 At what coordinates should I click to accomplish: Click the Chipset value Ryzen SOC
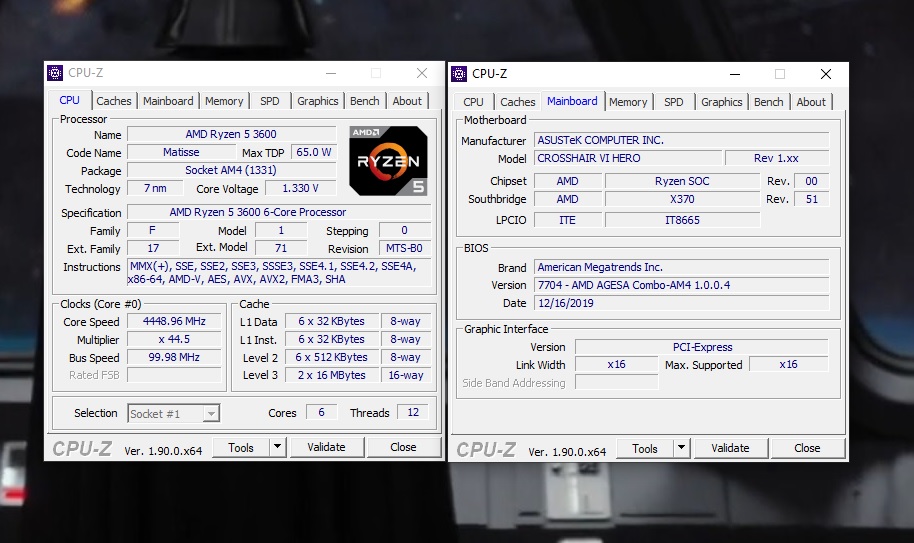tap(682, 181)
